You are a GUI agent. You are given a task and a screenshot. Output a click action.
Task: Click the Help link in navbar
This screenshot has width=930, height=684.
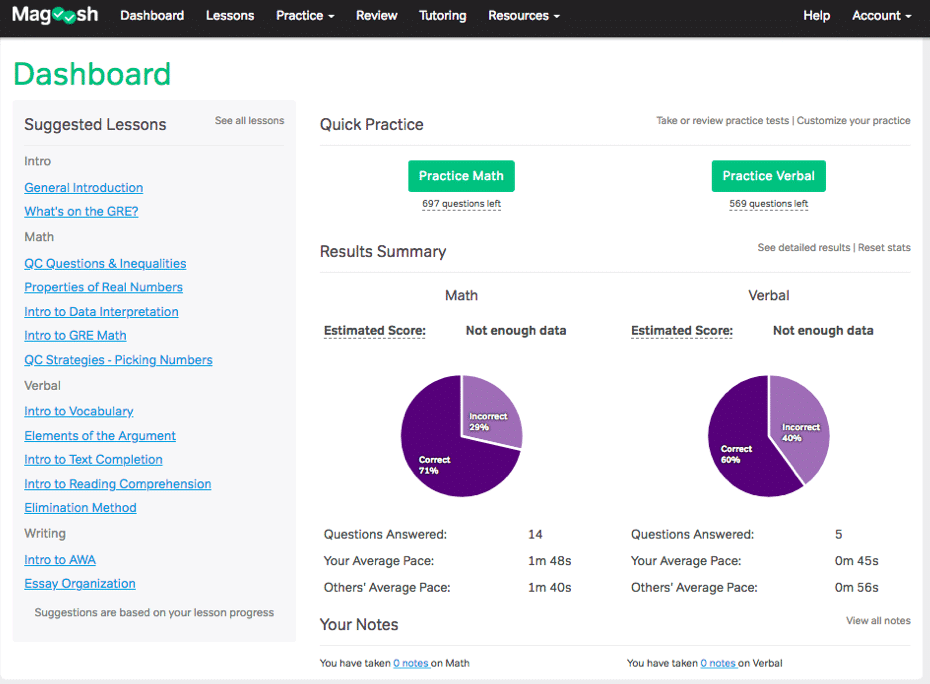tap(816, 16)
